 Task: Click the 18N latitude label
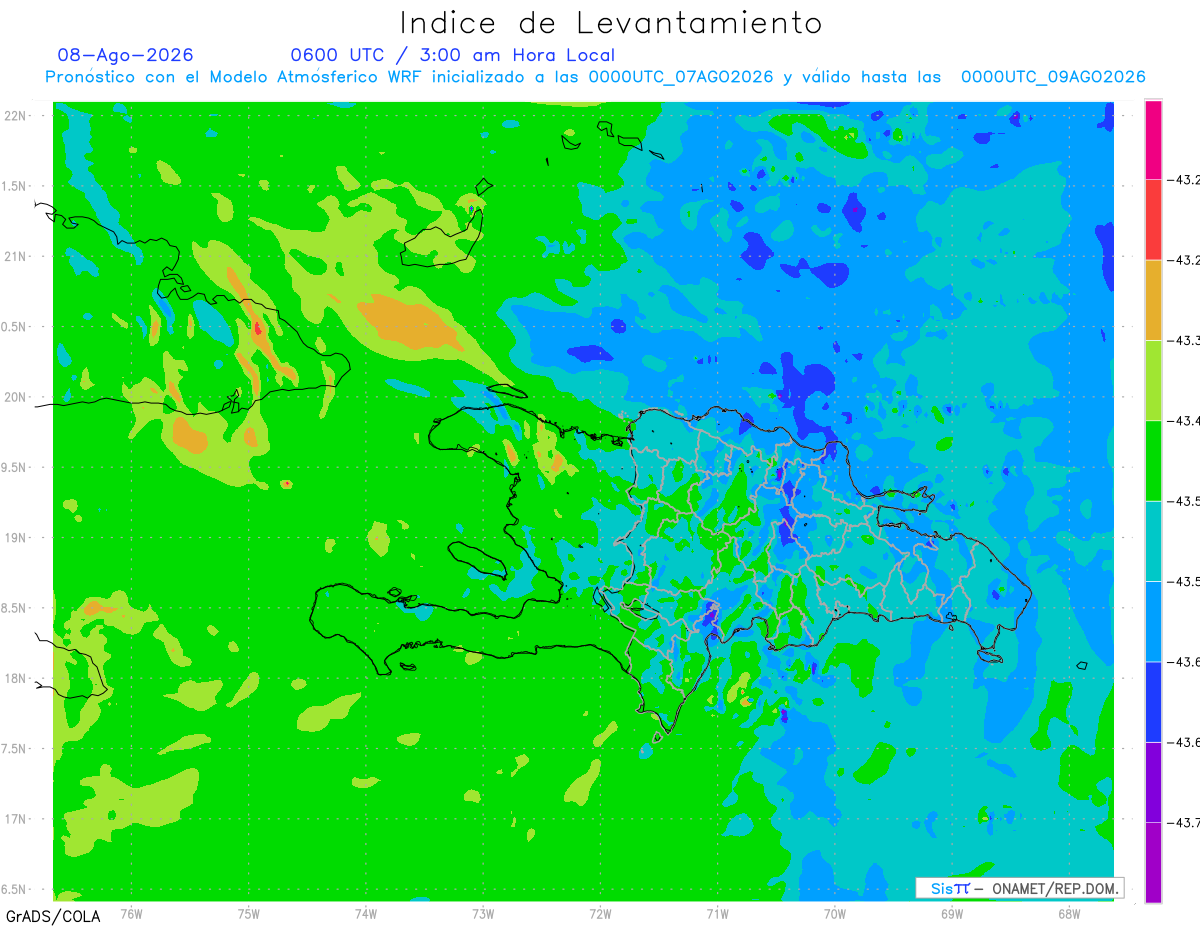pos(16,678)
